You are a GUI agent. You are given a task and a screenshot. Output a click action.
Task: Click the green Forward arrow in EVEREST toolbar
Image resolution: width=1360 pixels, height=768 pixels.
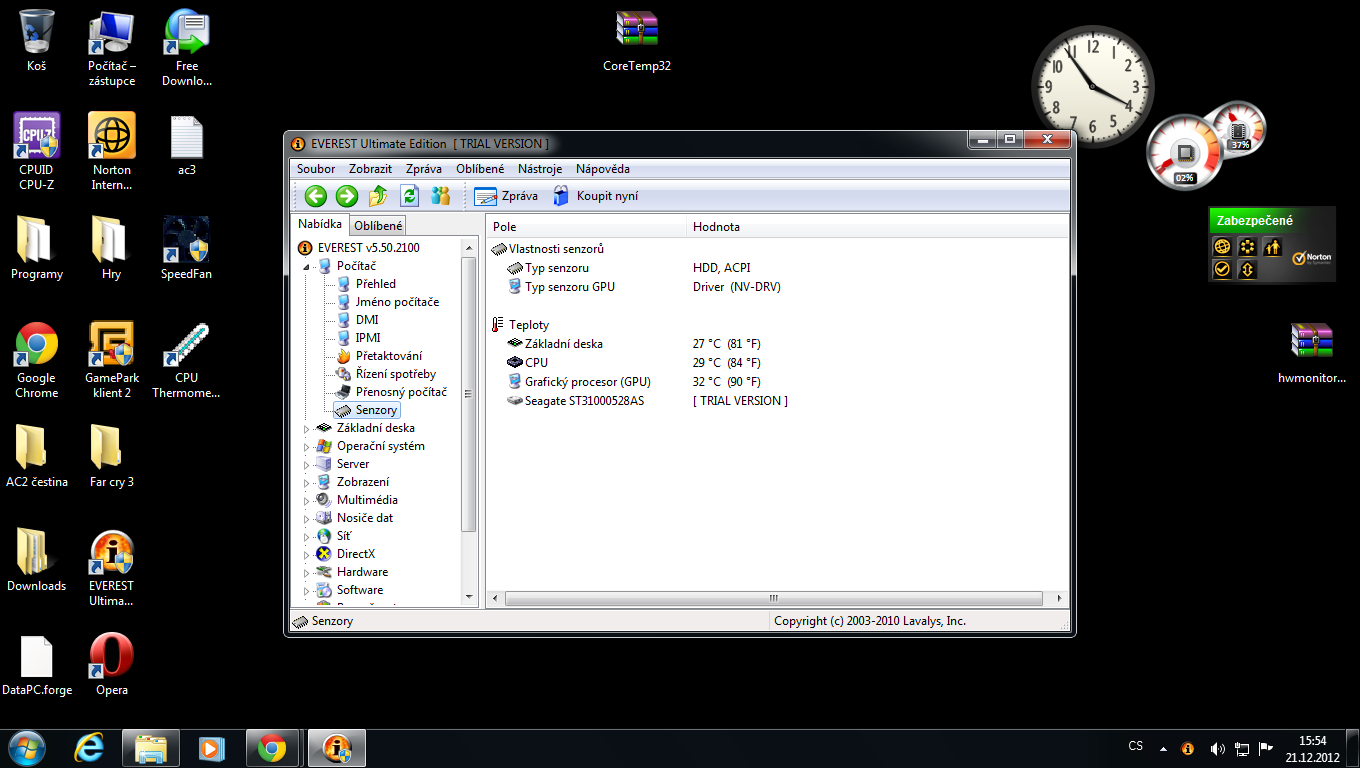tap(347, 196)
